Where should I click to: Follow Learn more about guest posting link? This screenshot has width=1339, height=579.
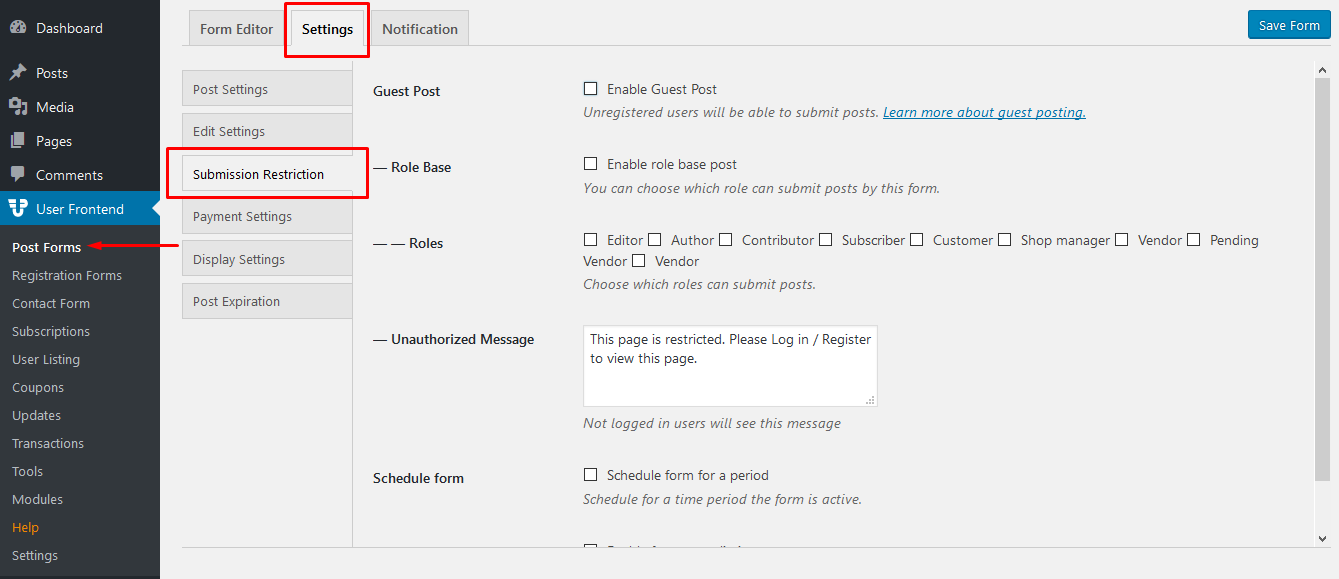click(984, 113)
